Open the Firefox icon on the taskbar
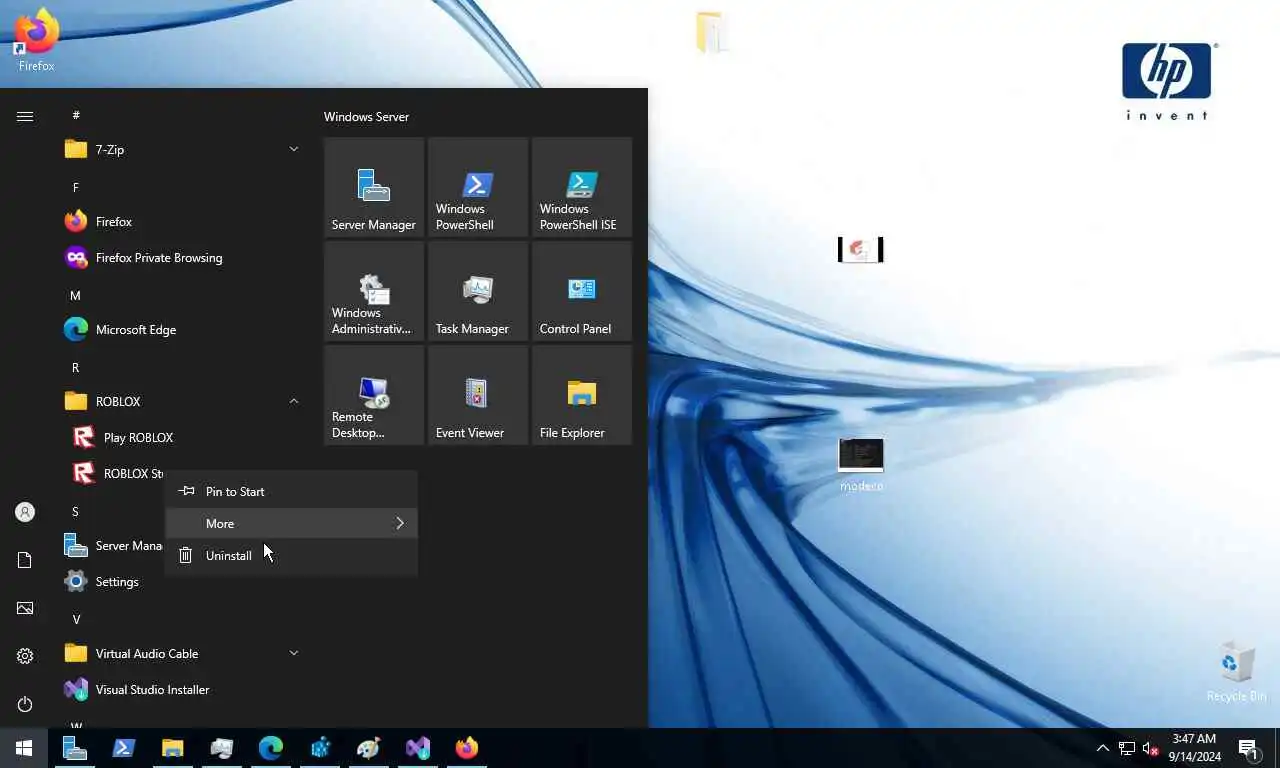 (467, 748)
